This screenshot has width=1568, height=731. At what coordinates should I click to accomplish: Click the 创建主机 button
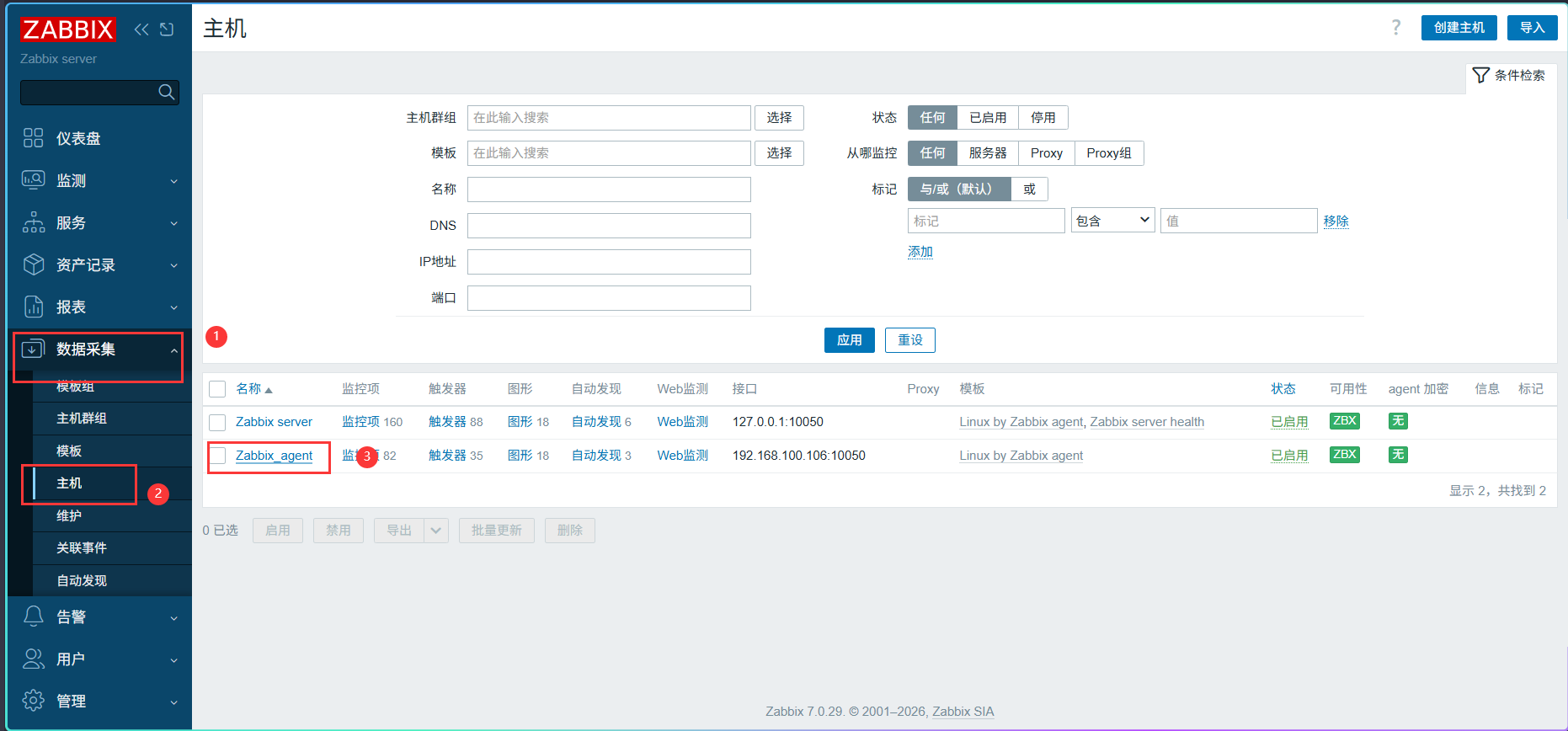coord(1459,28)
